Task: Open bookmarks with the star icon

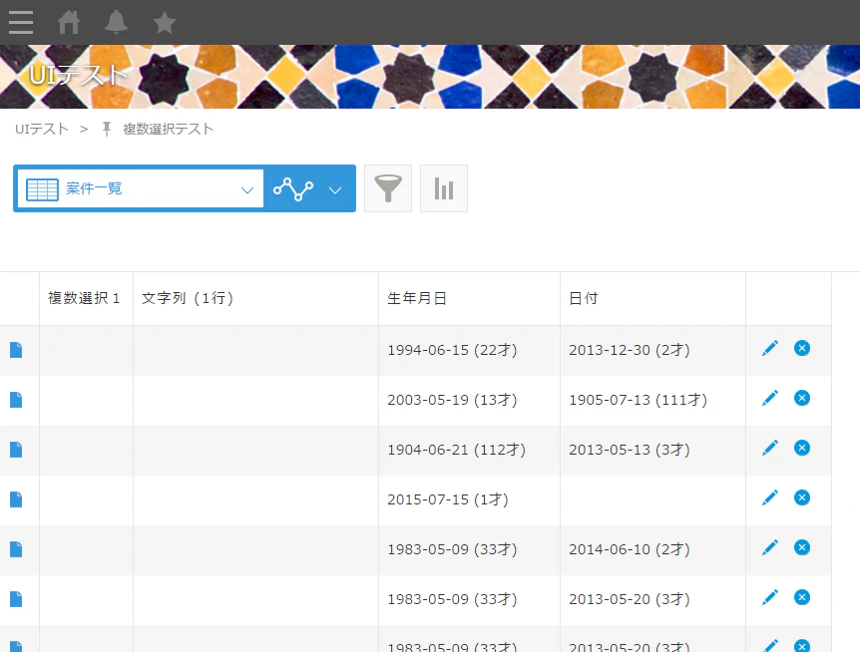Action: click(x=164, y=22)
